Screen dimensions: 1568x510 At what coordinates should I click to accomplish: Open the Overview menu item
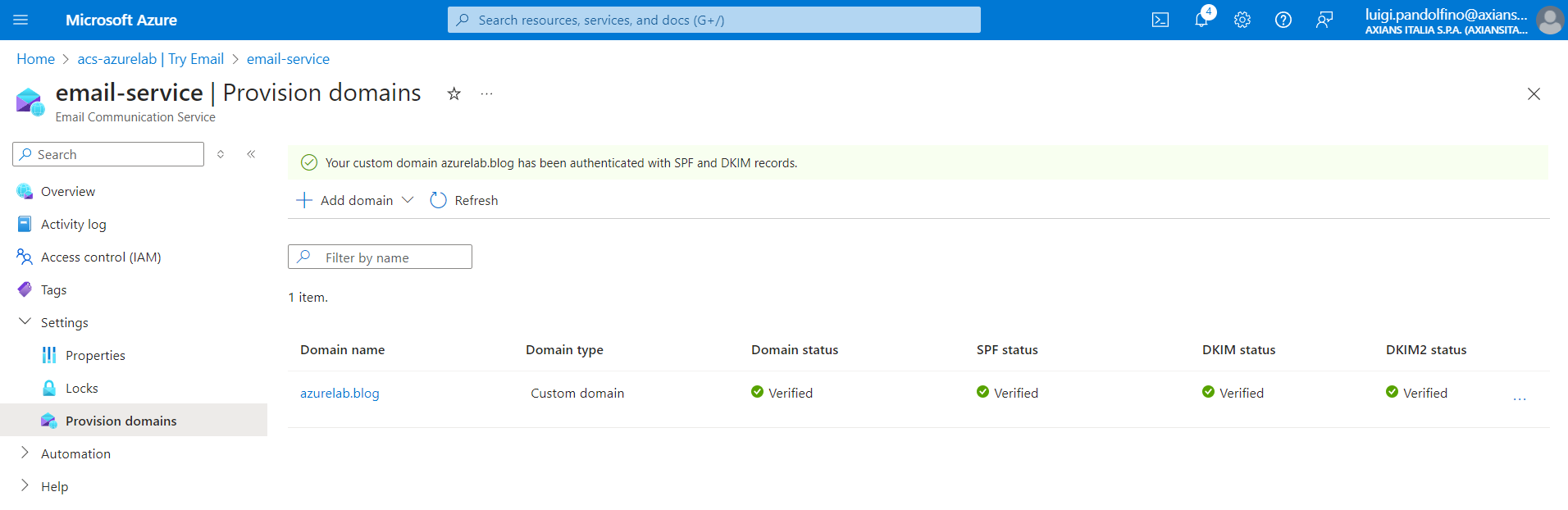point(68,191)
